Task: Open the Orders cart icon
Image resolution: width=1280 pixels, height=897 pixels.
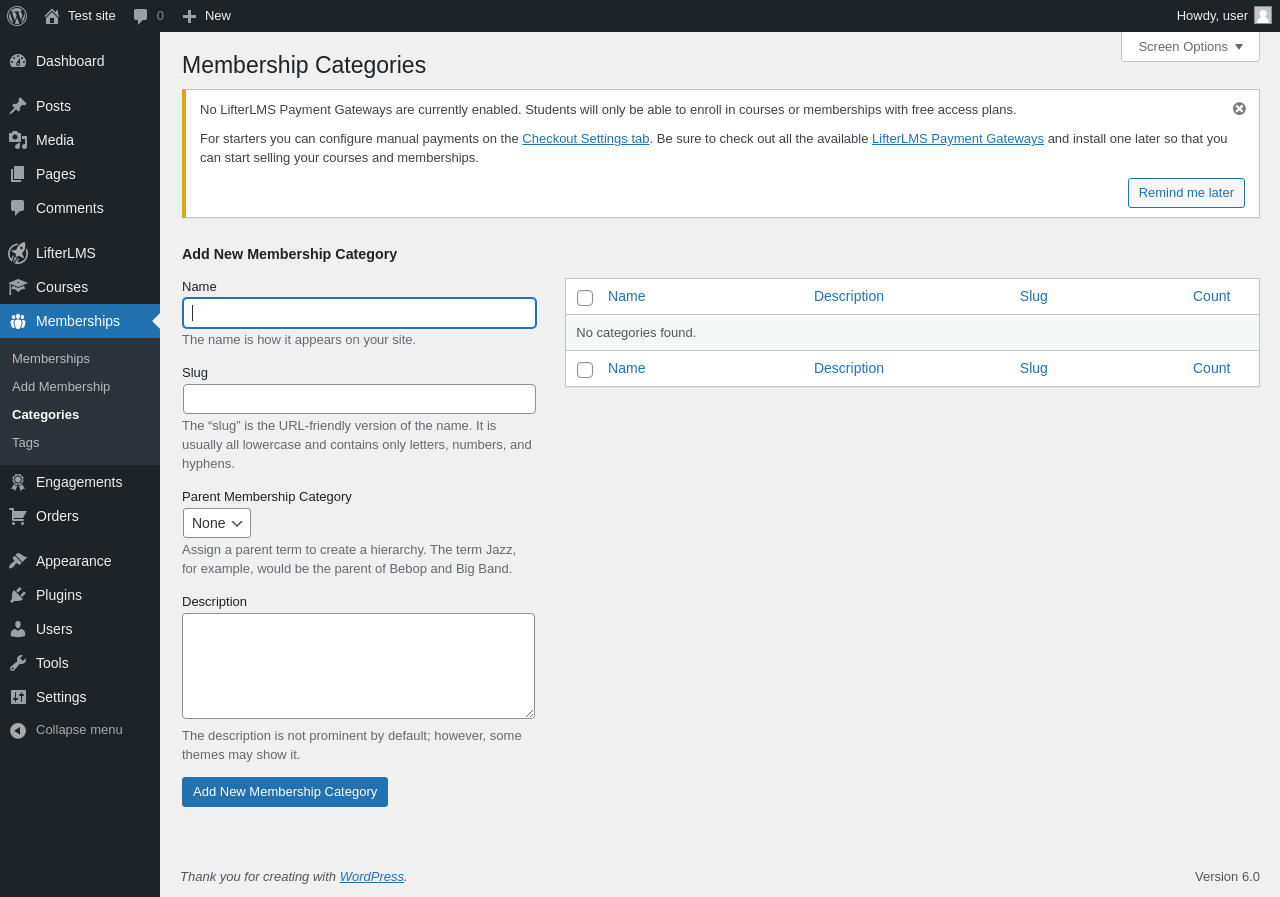Action: click(x=18, y=516)
